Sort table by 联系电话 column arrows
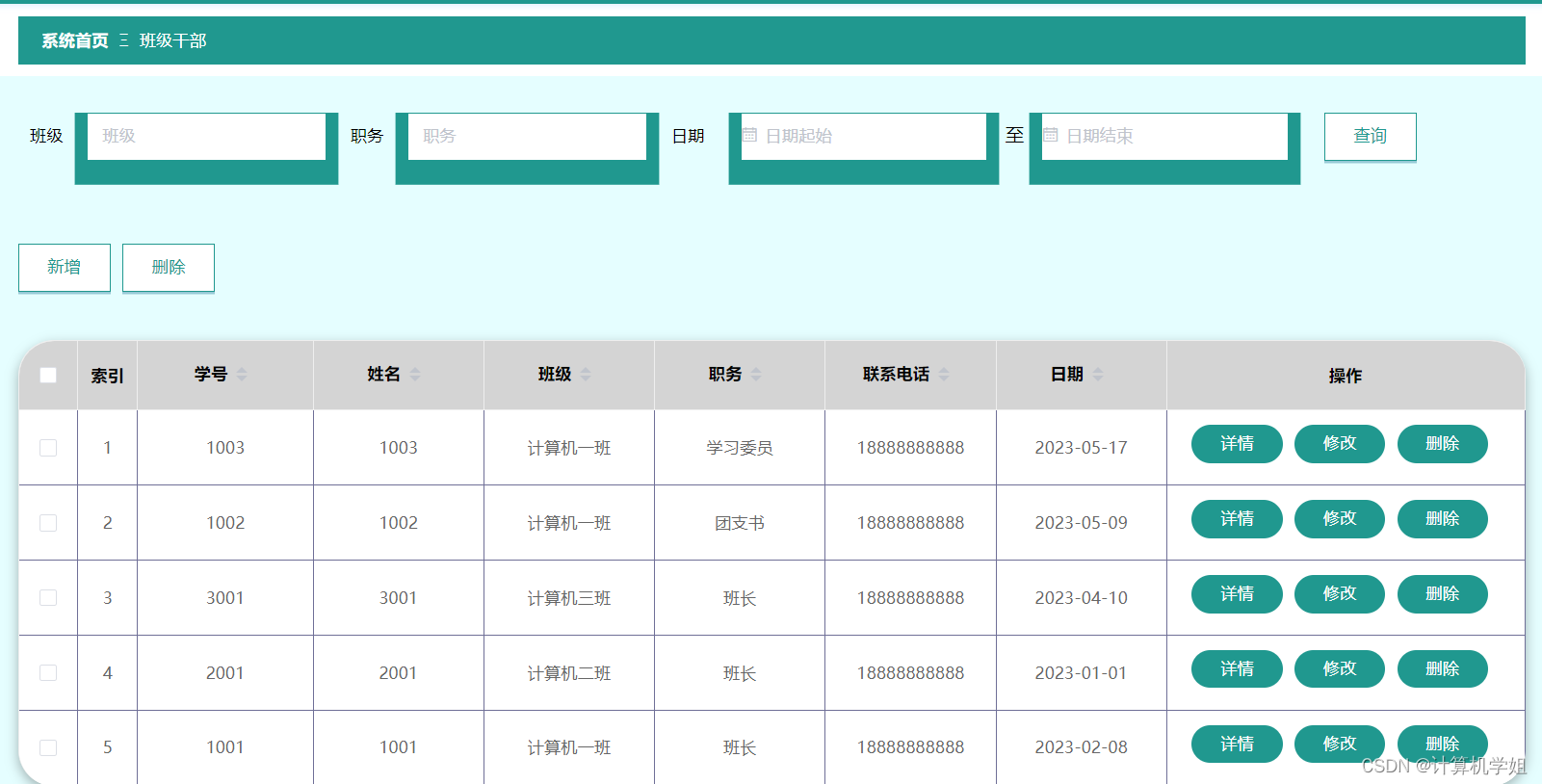This screenshot has width=1542, height=784. point(944,375)
